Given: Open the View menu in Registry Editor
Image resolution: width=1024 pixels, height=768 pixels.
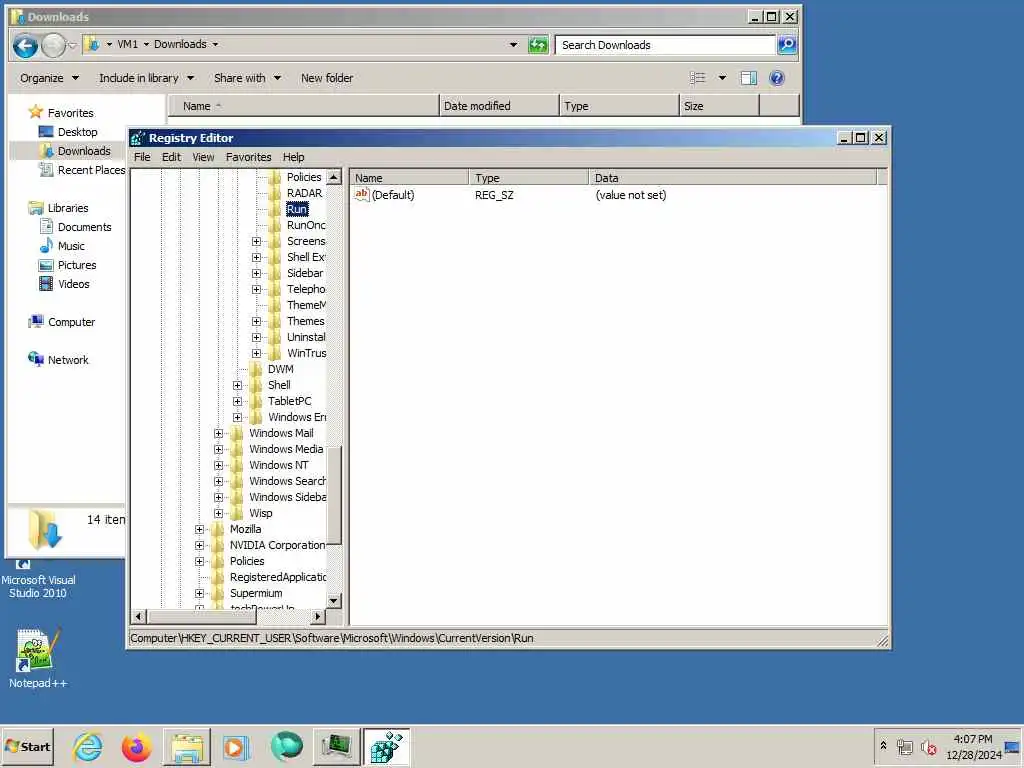Looking at the screenshot, I should [x=203, y=157].
